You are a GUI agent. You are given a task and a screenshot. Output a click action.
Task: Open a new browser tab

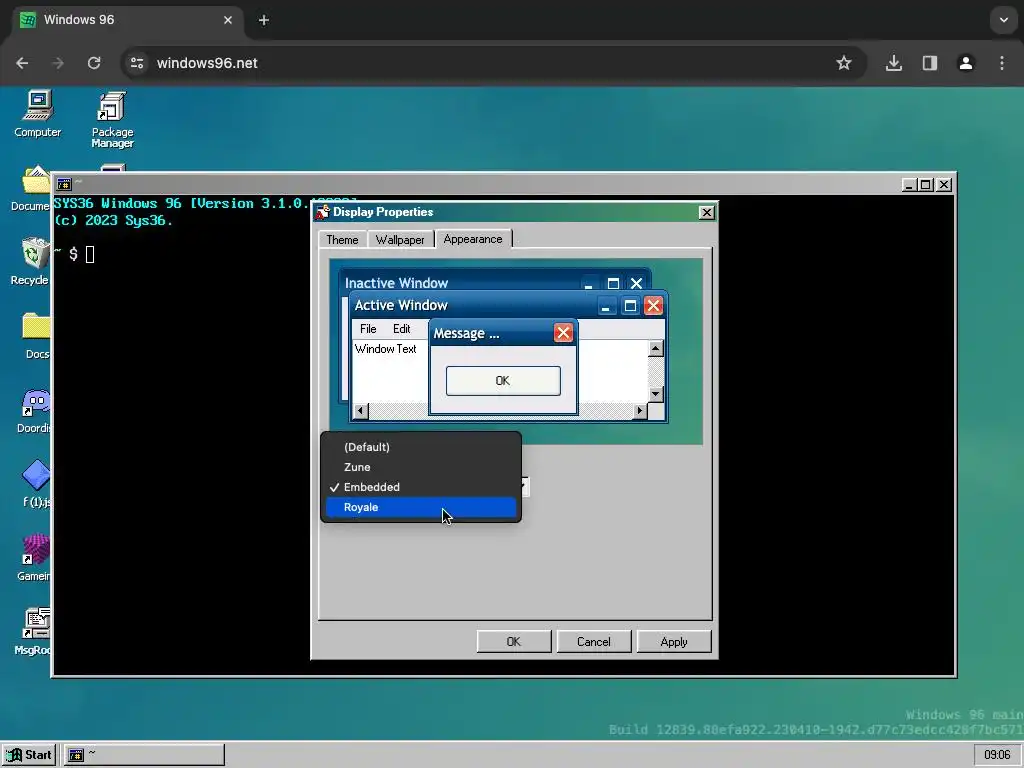click(263, 20)
